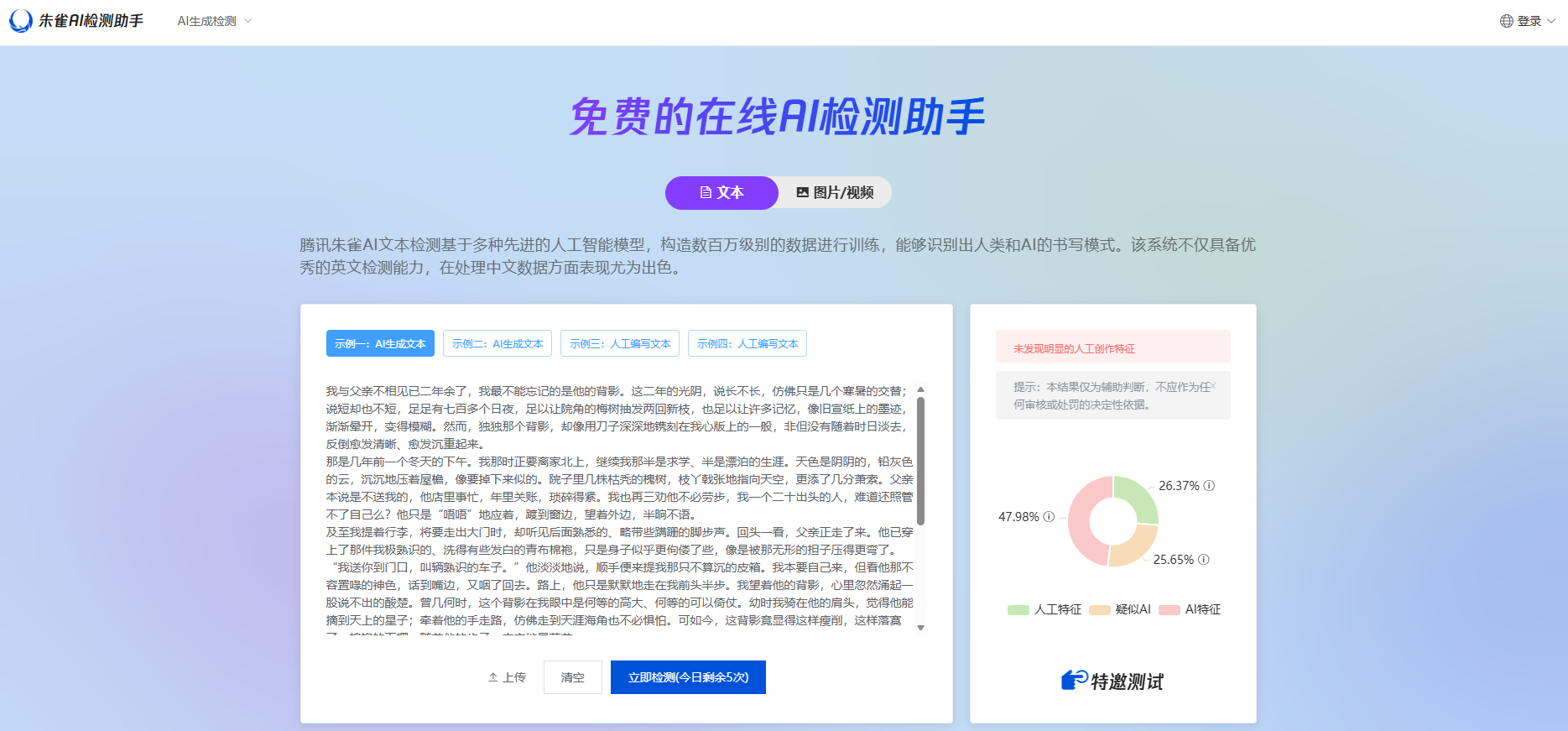Select 示例一：AI生成文本 sample

pos(380,343)
